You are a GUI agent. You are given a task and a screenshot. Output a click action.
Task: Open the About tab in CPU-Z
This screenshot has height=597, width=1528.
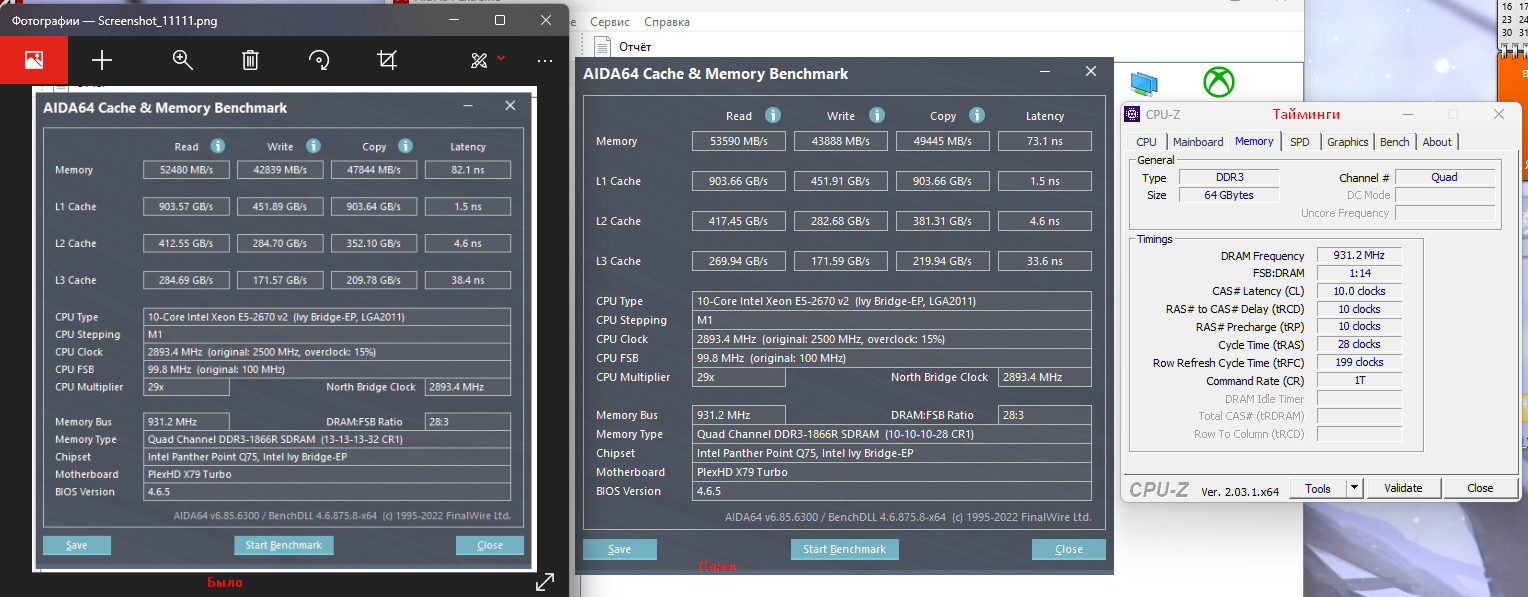pyautogui.click(x=1437, y=142)
